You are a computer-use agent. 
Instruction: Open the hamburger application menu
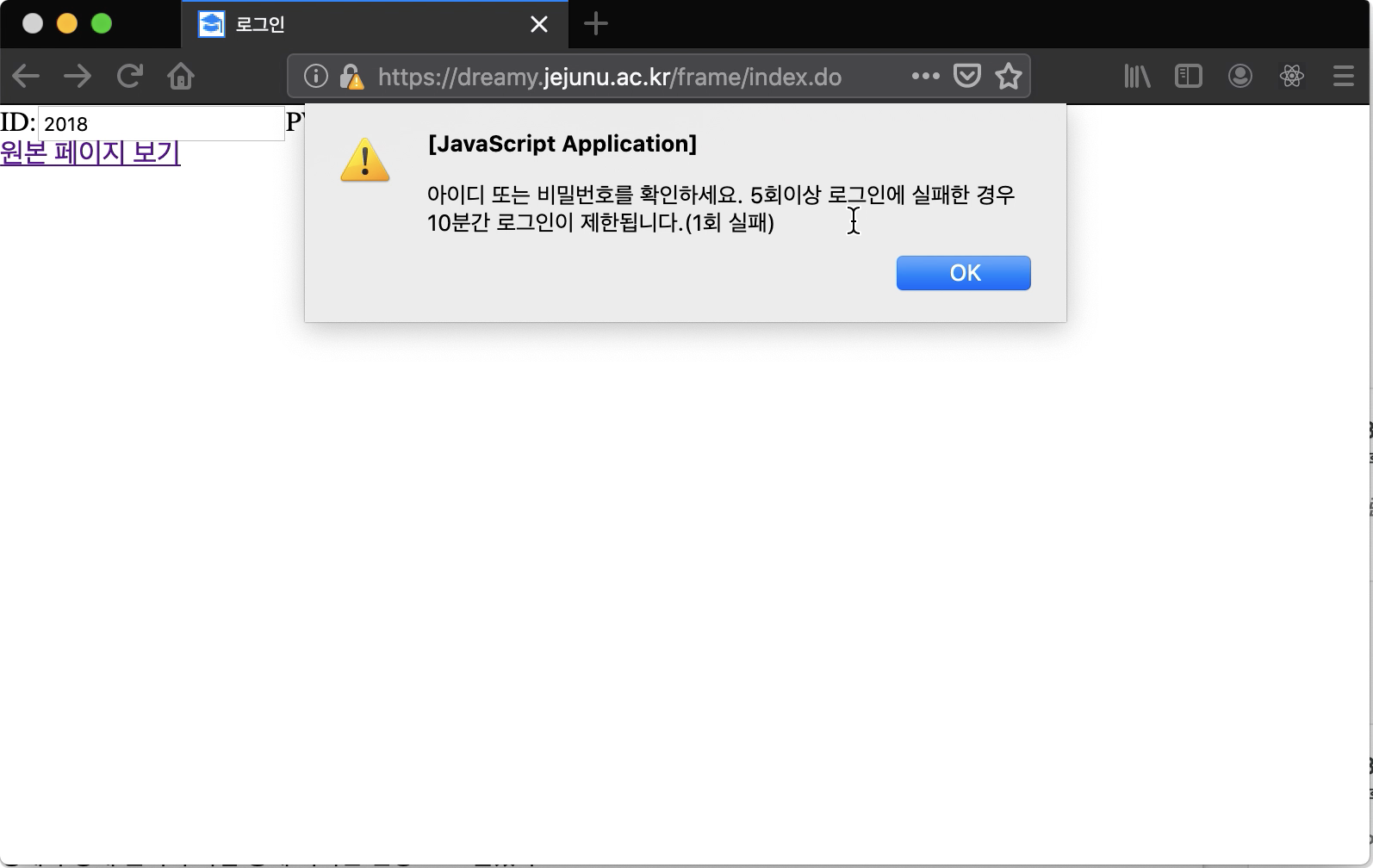(1344, 77)
